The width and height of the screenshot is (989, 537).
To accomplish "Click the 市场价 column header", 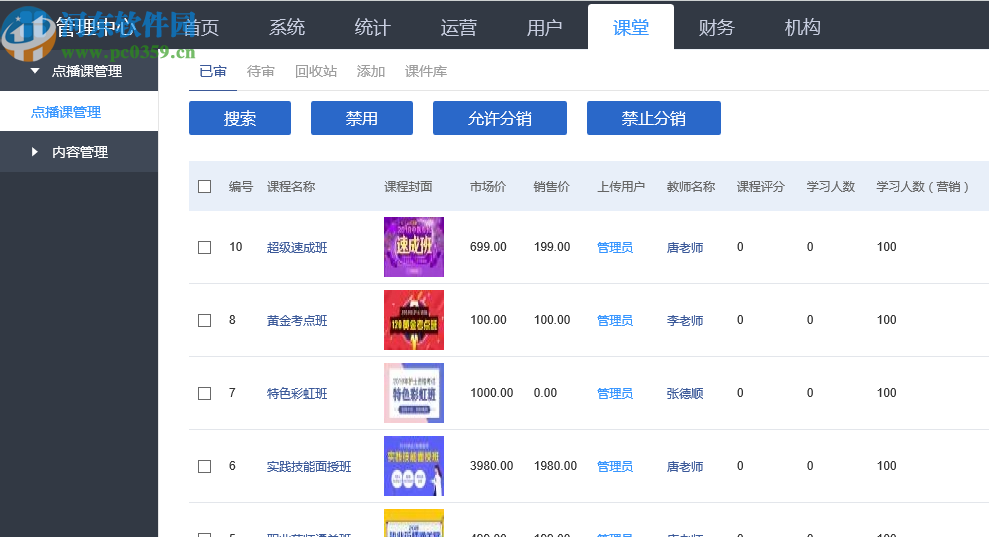I will 488,187.
